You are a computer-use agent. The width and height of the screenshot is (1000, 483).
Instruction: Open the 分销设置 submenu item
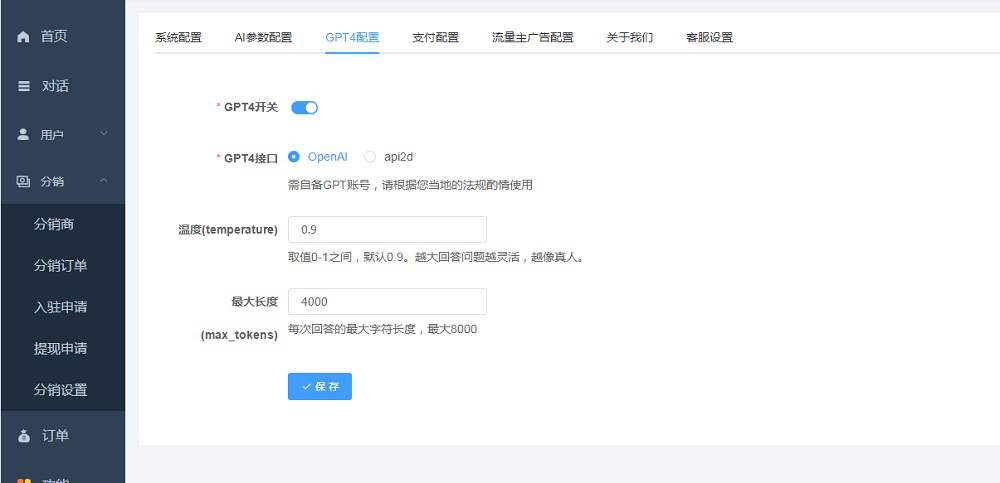pos(62,390)
